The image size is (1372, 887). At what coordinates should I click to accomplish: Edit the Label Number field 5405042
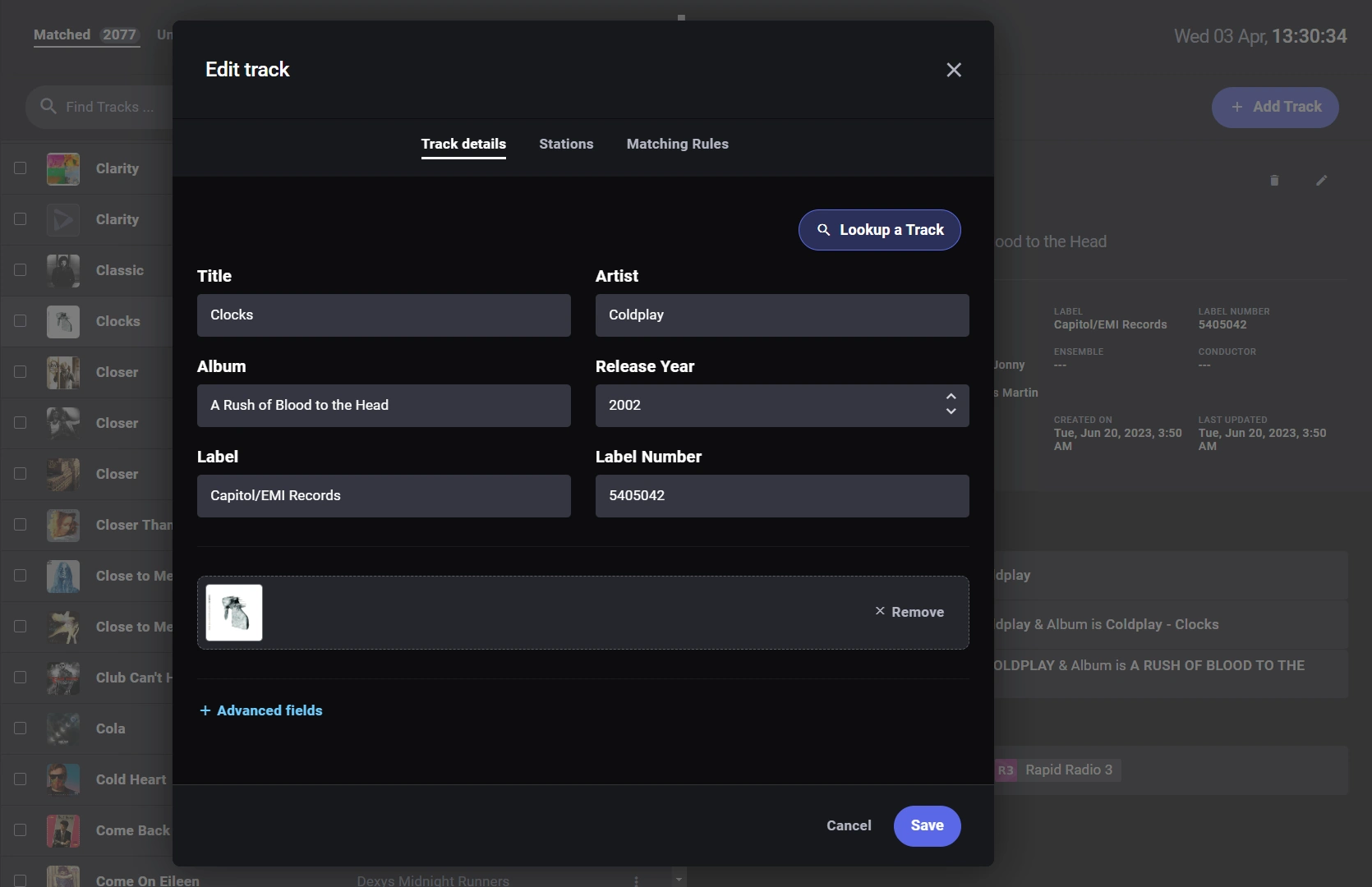click(x=782, y=496)
